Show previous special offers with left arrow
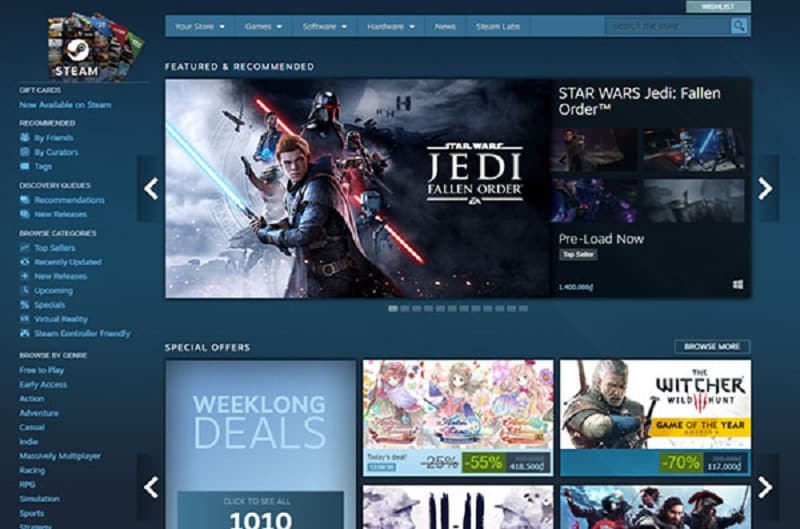Screen dimensions: 800x529 151,487
